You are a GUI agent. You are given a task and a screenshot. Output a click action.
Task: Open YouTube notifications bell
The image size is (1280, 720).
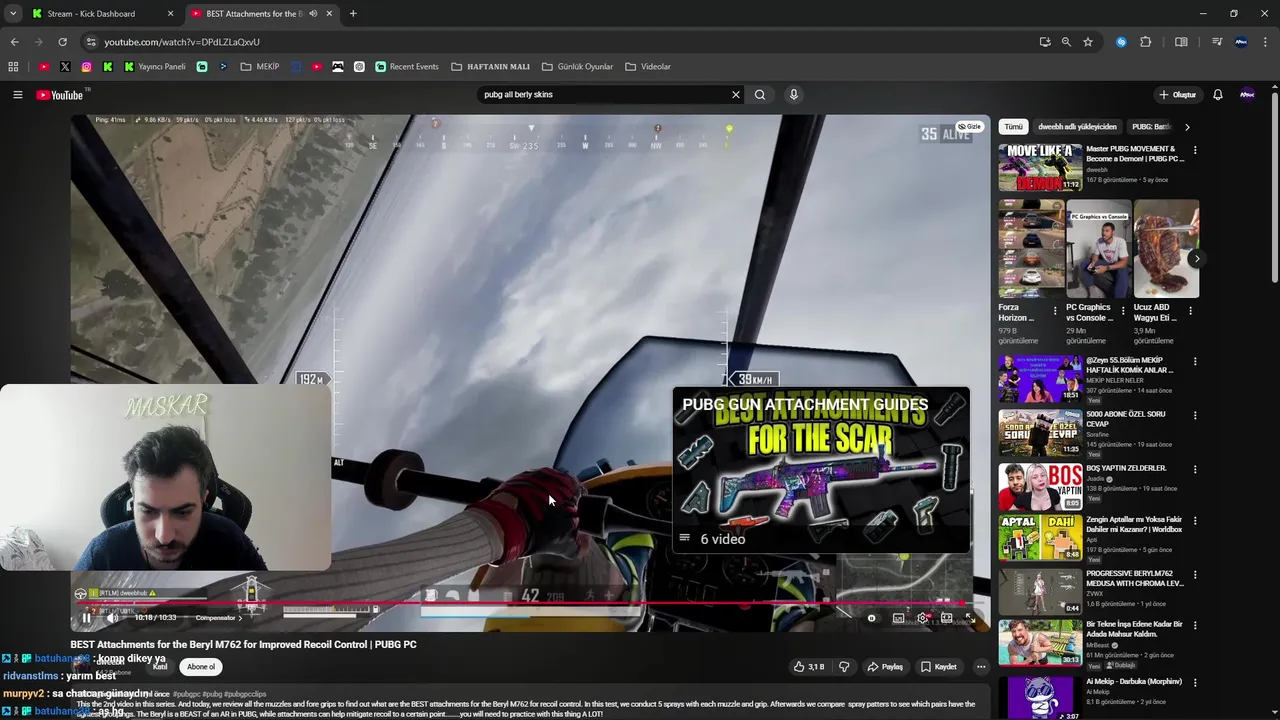click(x=1218, y=95)
